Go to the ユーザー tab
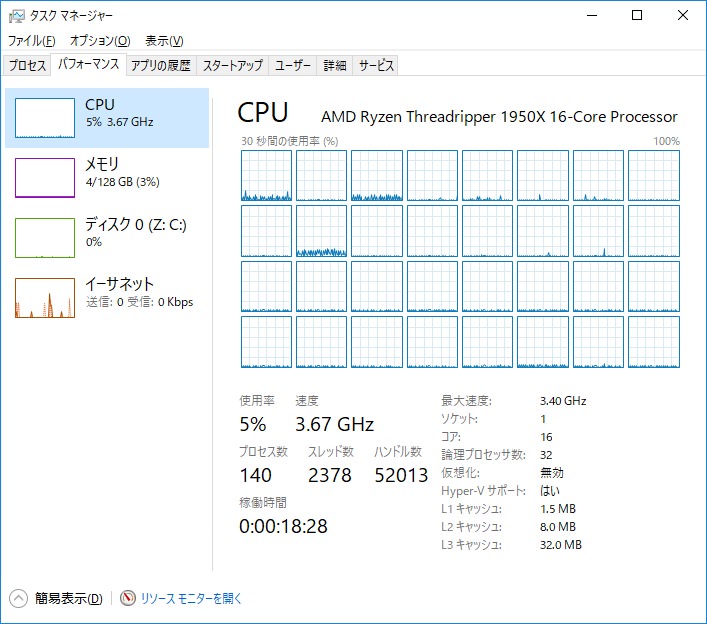 tap(293, 65)
